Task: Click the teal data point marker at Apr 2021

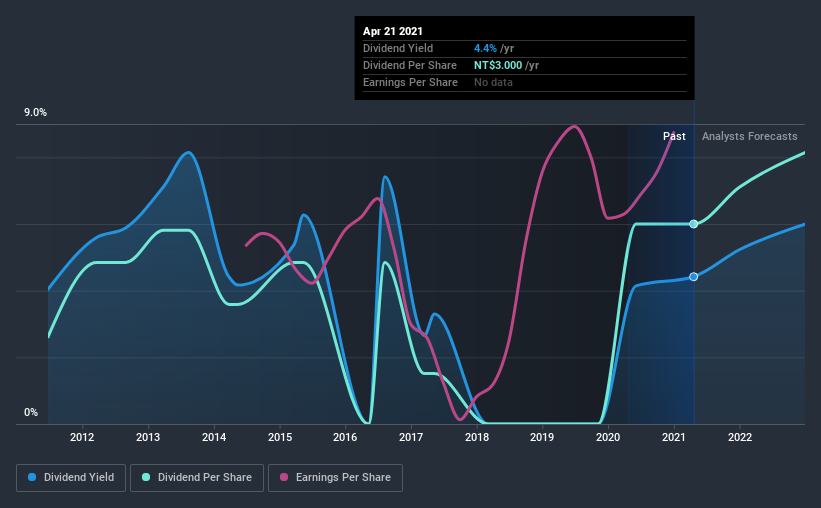Action: click(693, 224)
